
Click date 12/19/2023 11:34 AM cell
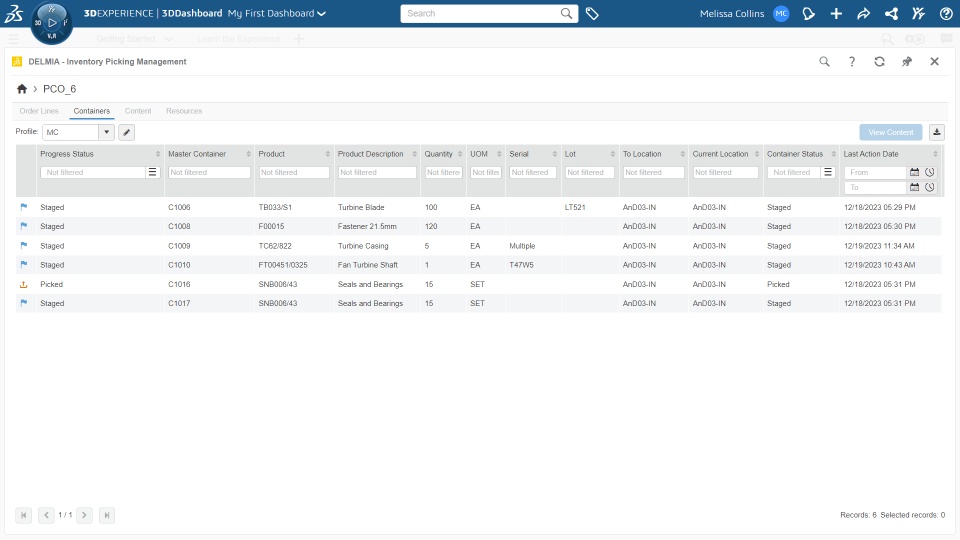(879, 246)
